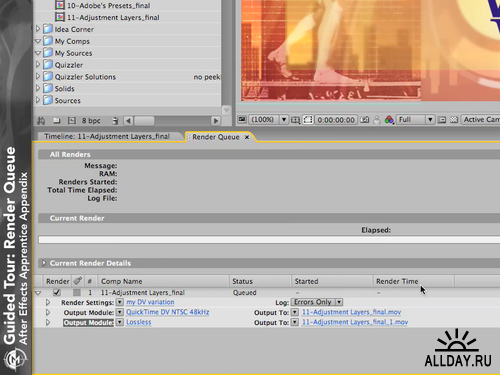
Task: Click the Project panel scroll left arrow
Action: click(128, 121)
